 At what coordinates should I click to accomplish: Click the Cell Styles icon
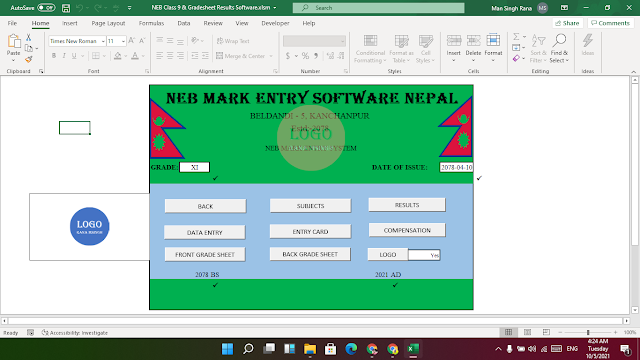click(426, 41)
